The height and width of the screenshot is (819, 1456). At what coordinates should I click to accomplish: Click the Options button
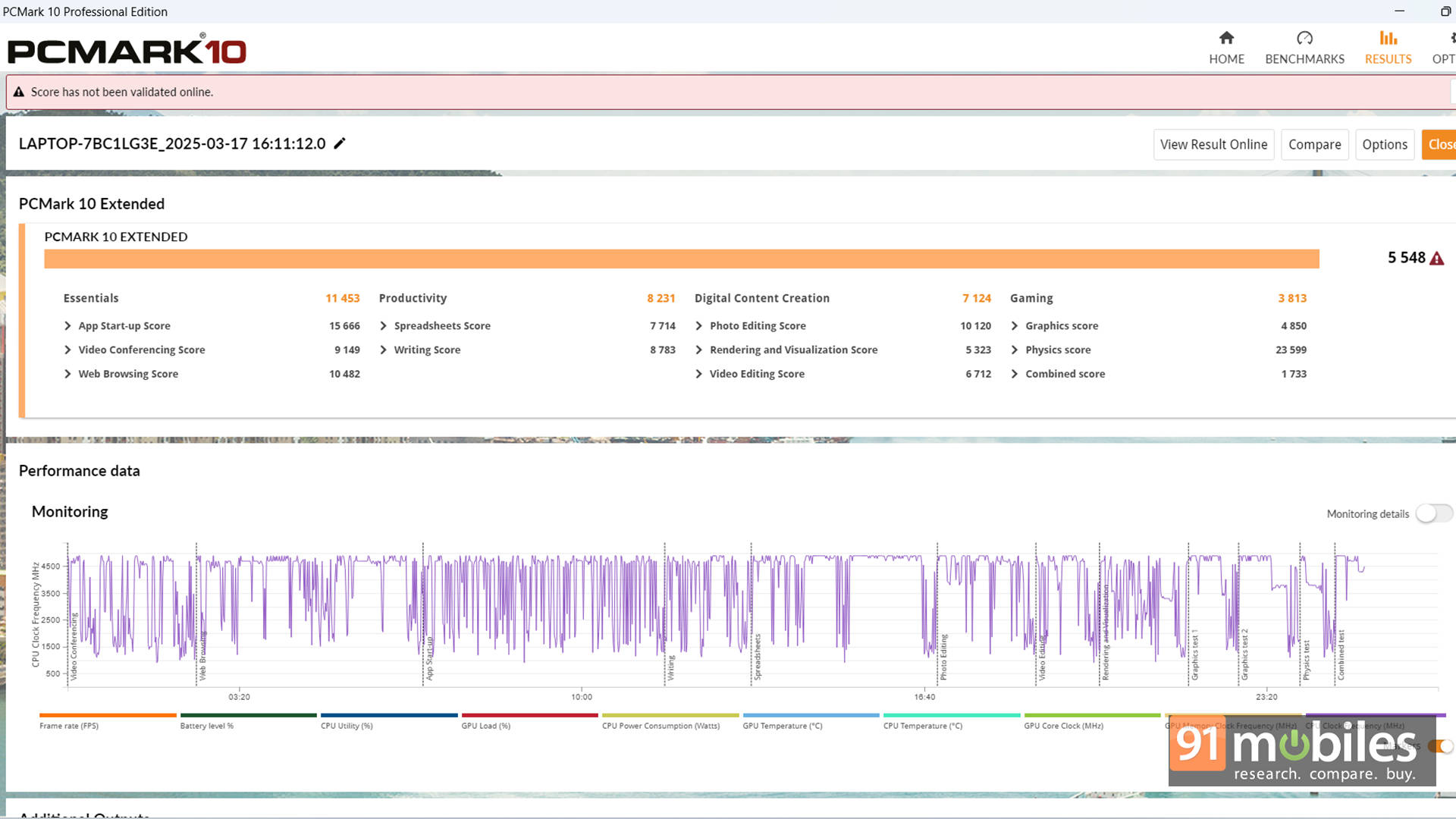pyautogui.click(x=1384, y=145)
